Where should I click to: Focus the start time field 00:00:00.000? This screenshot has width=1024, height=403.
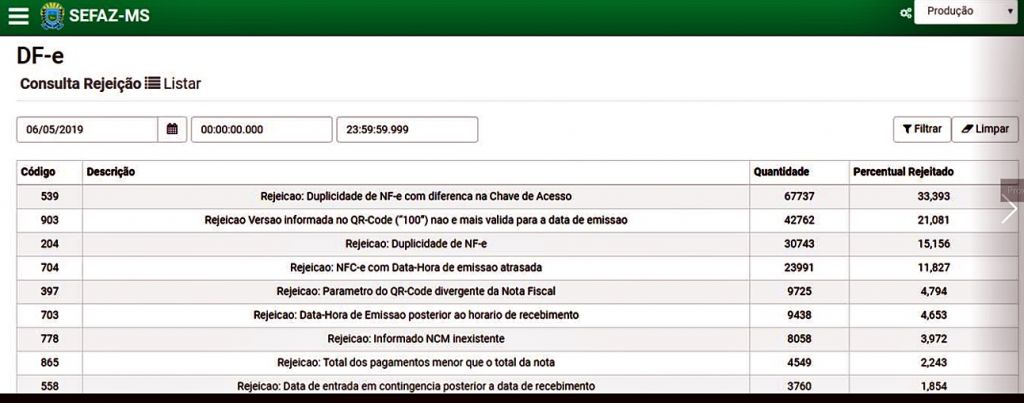[261, 129]
